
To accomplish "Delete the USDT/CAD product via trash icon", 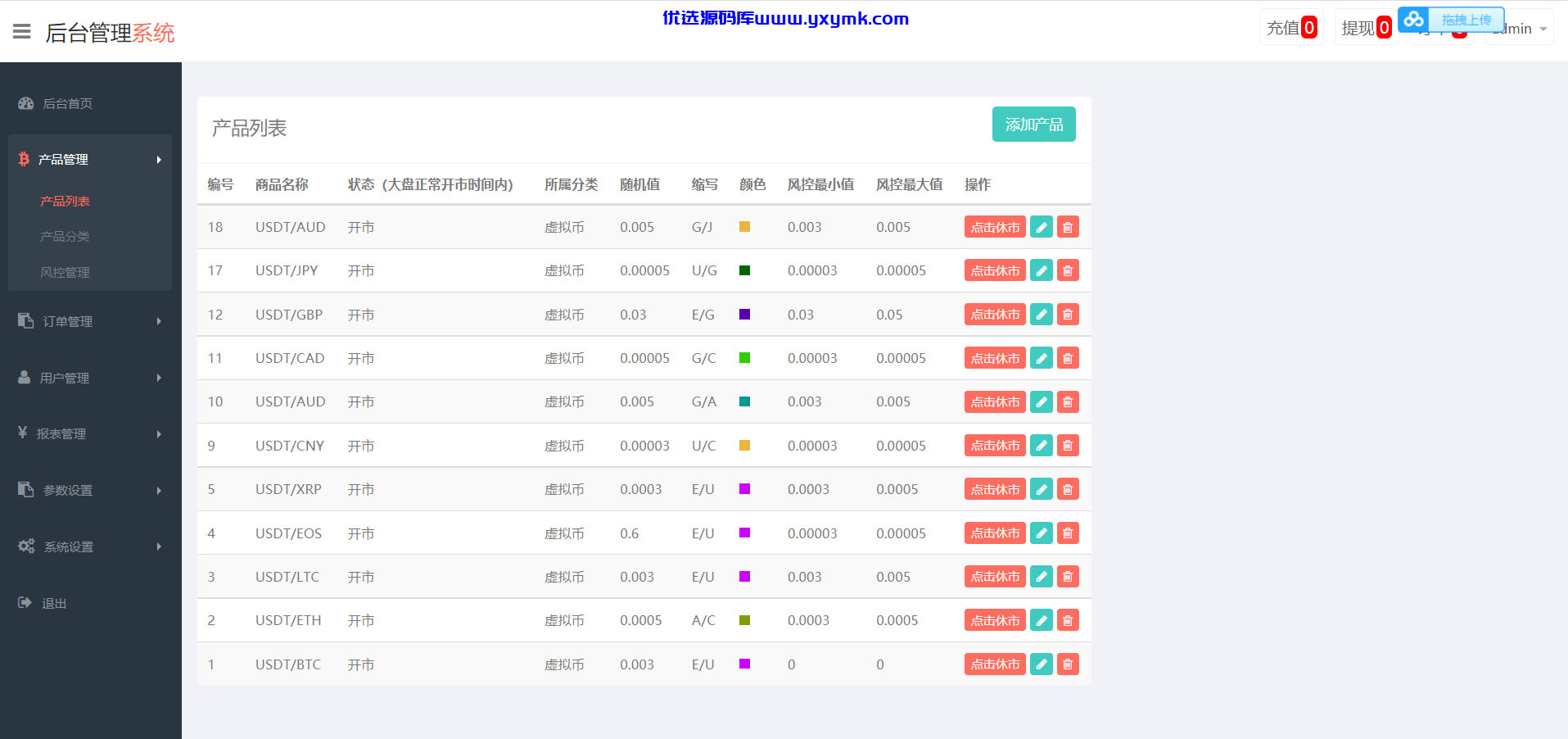I will pyautogui.click(x=1068, y=358).
